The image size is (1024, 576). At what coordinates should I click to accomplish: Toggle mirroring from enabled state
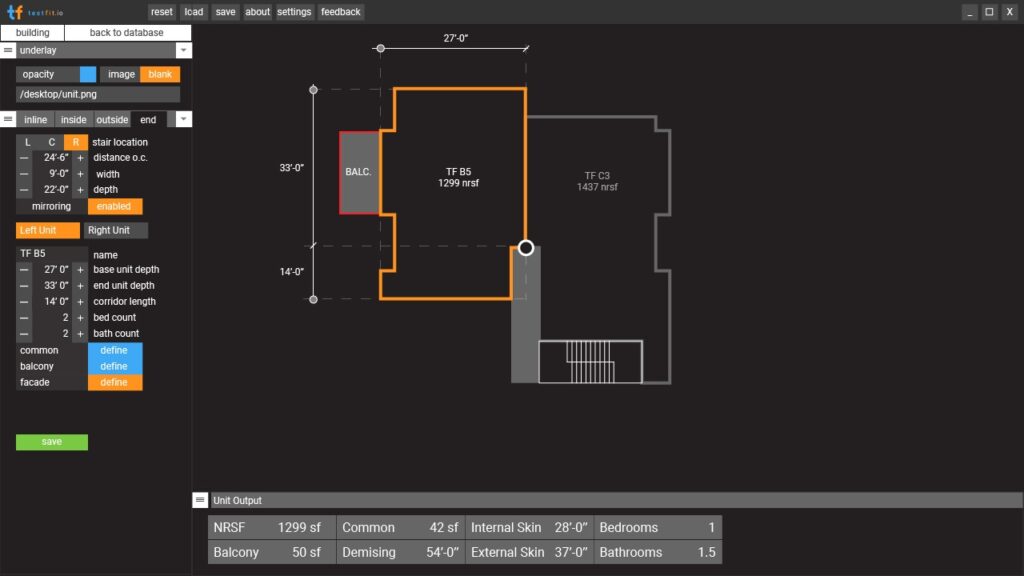(115, 206)
